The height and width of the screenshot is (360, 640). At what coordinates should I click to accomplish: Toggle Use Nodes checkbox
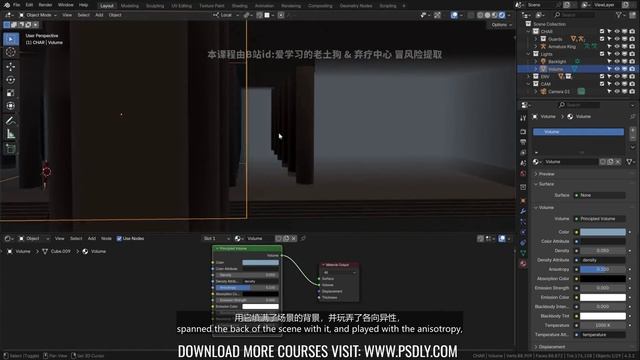119,238
